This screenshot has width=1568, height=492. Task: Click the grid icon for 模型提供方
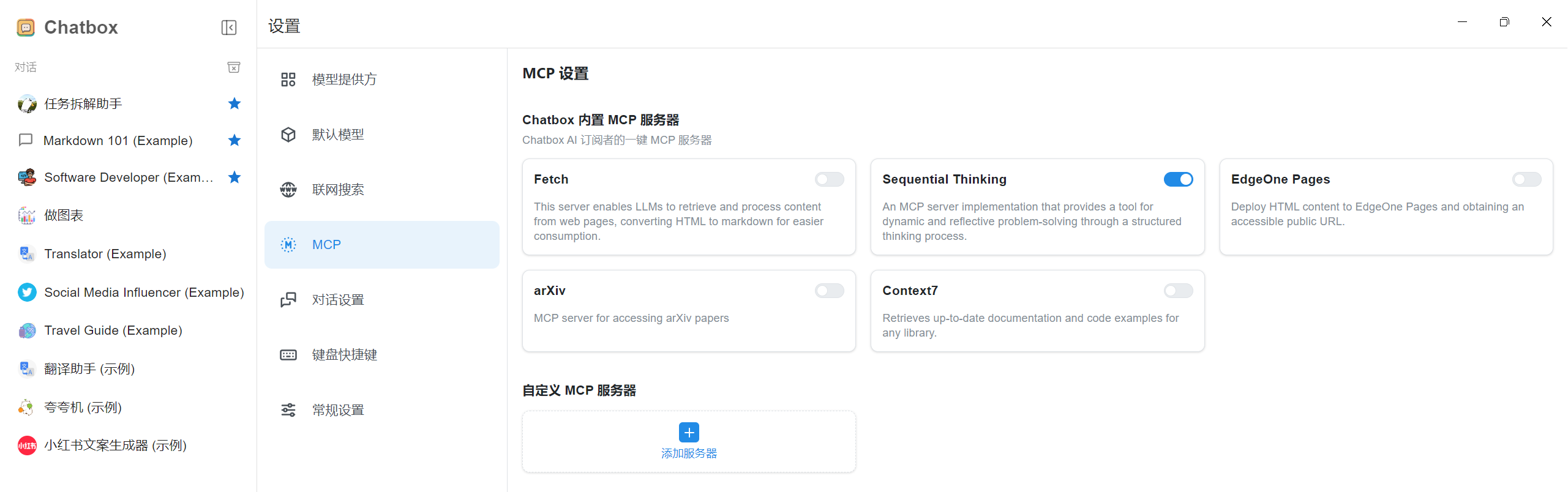[x=288, y=80]
